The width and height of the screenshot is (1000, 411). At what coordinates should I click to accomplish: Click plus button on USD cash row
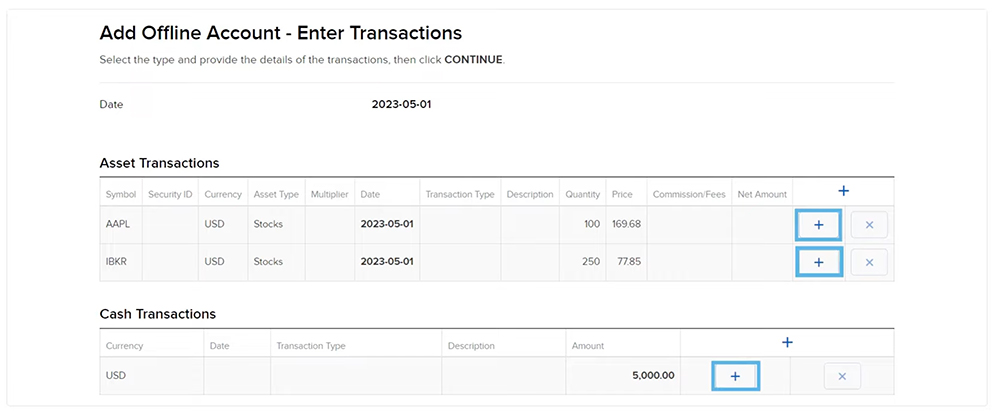[x=735, y=376]
